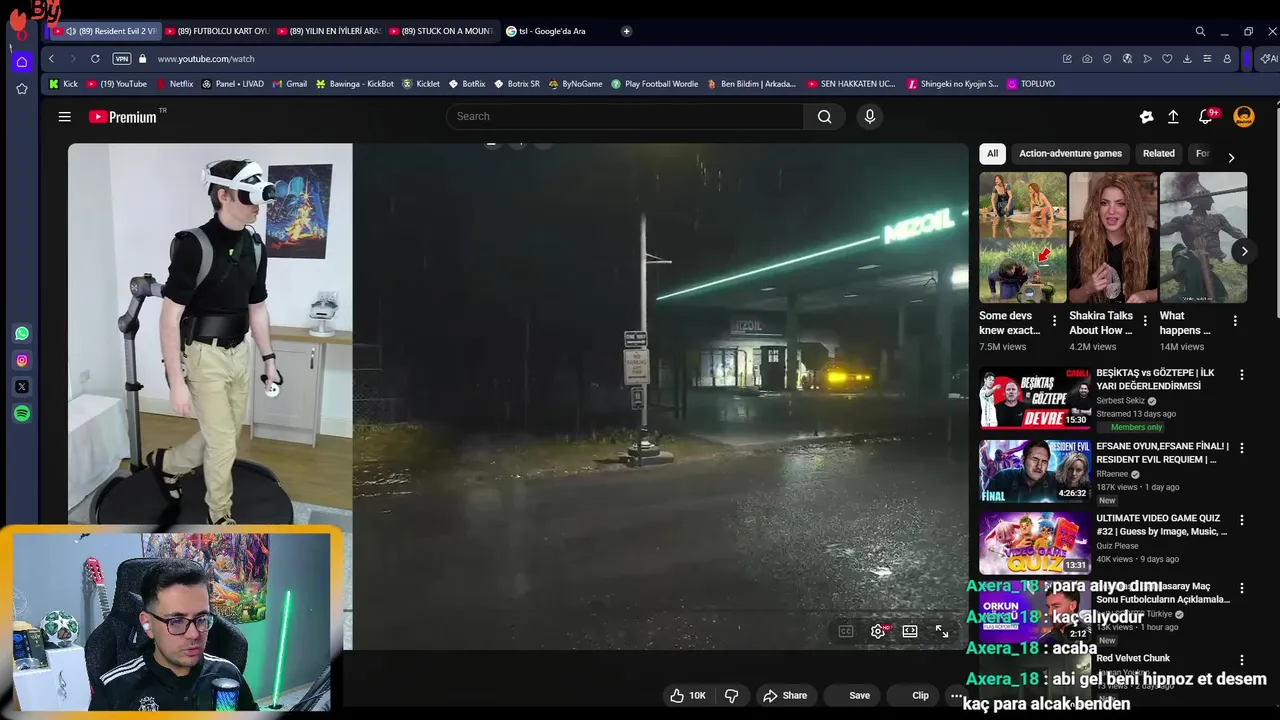
Task: Open the YouTube create upload icon
Action: 1173,117
